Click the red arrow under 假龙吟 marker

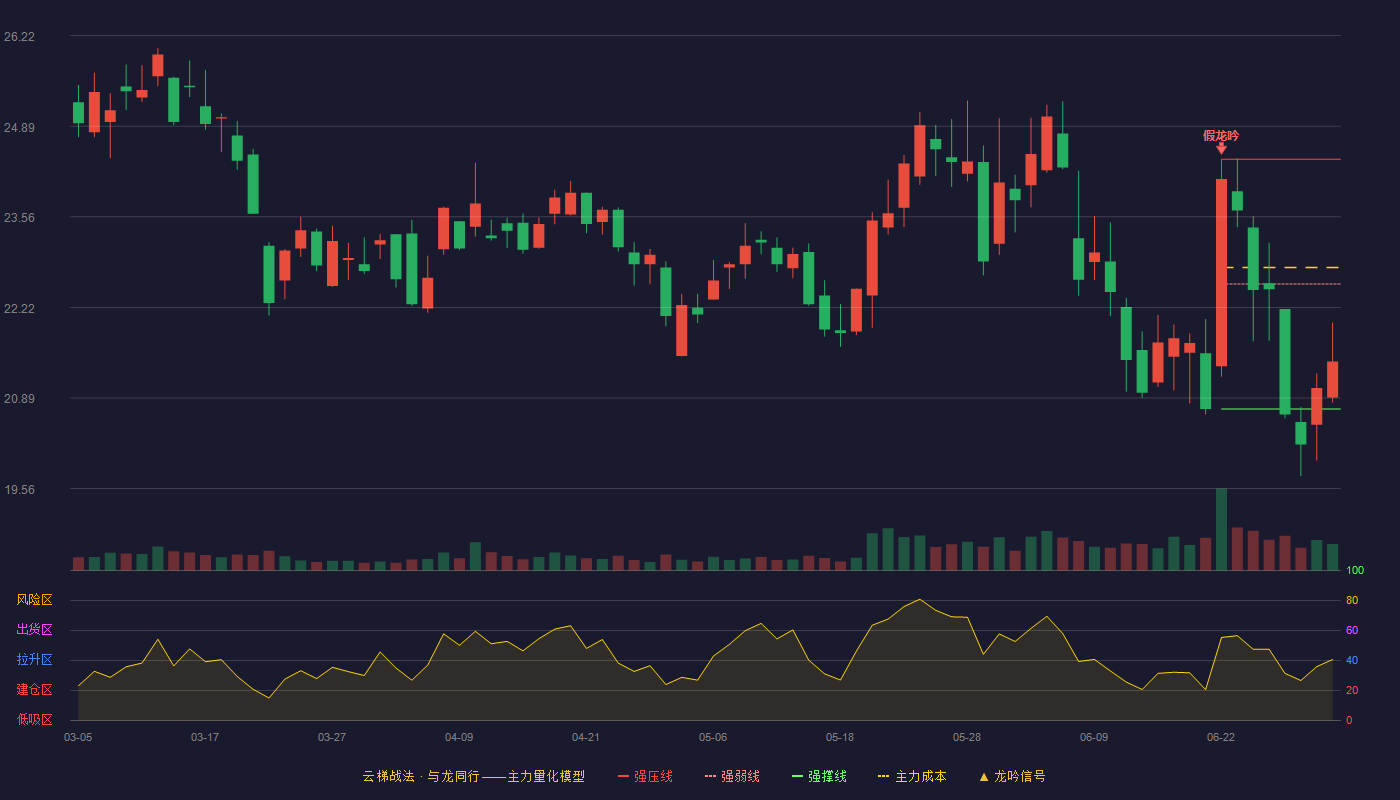point(1221,149)
